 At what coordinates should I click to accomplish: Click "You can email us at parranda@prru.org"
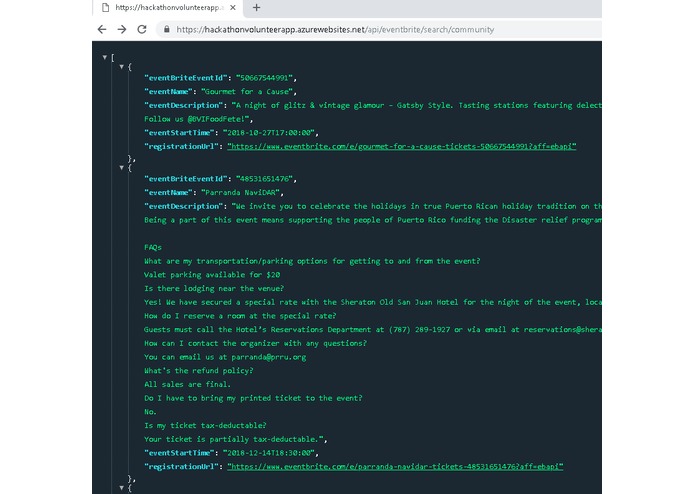click(x=225, y=357)
